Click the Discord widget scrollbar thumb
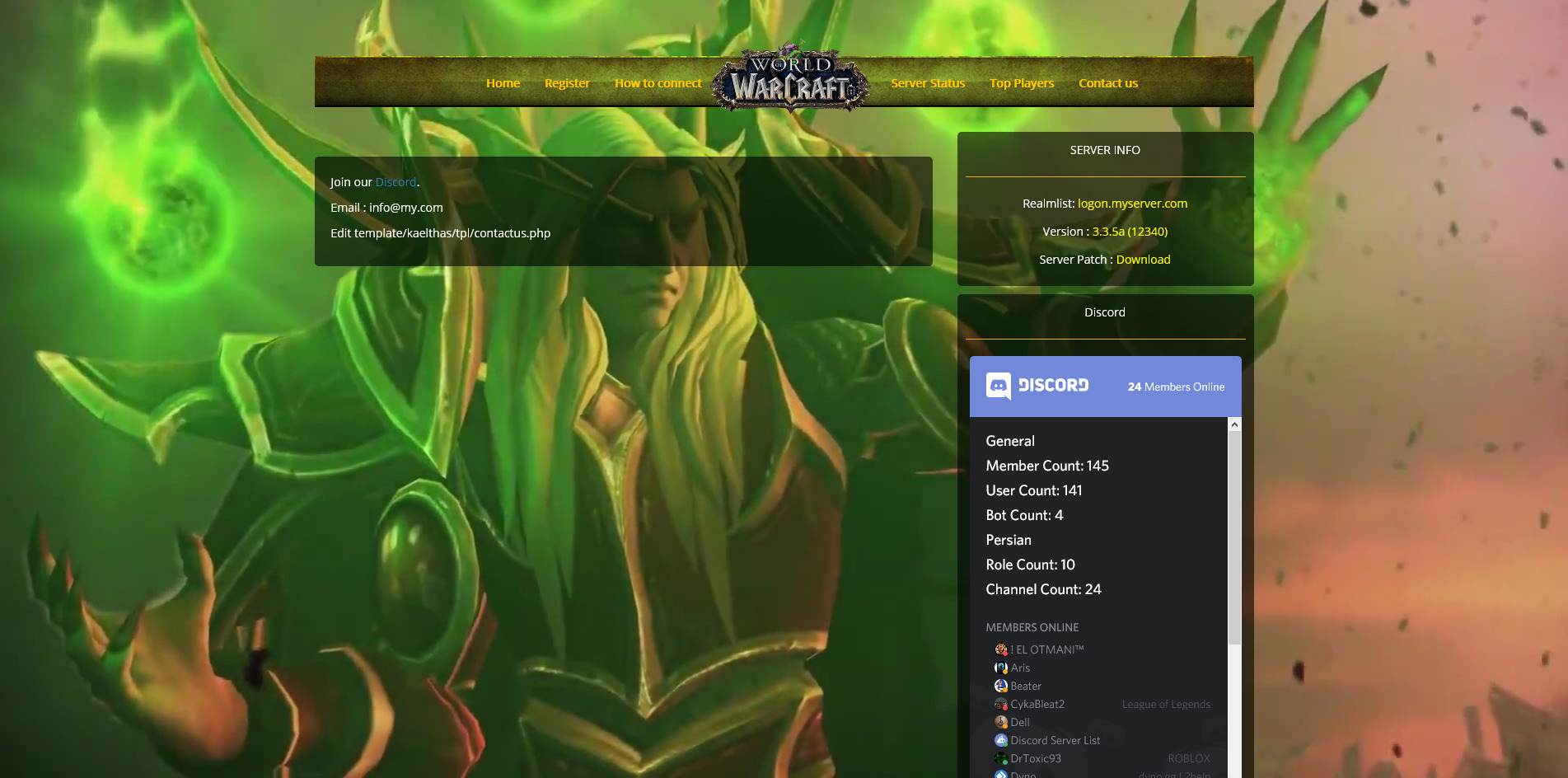The image size is (1568, 778). 1234,537
